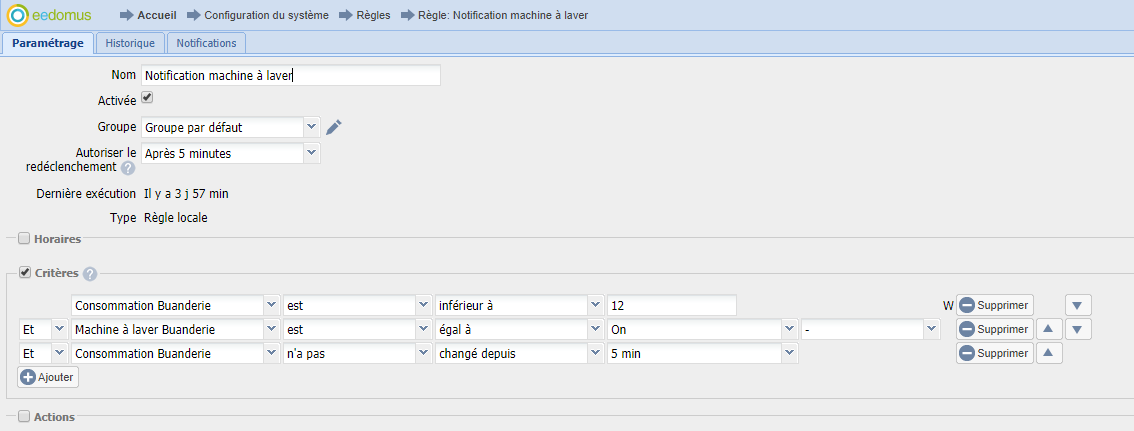Open the Notifications tab

[x=206, y=43]
